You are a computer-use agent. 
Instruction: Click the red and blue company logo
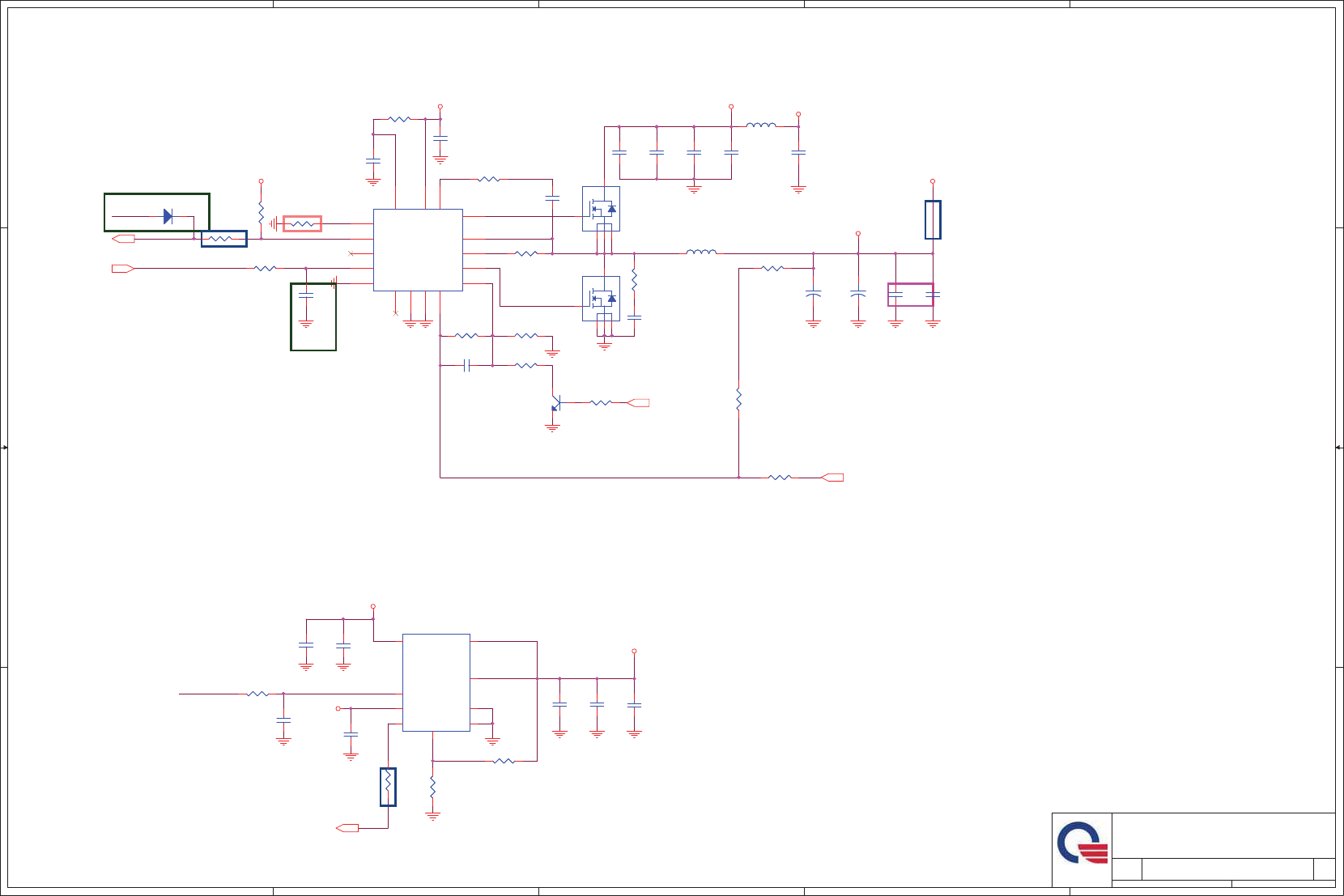click(x=1082, y=843)
